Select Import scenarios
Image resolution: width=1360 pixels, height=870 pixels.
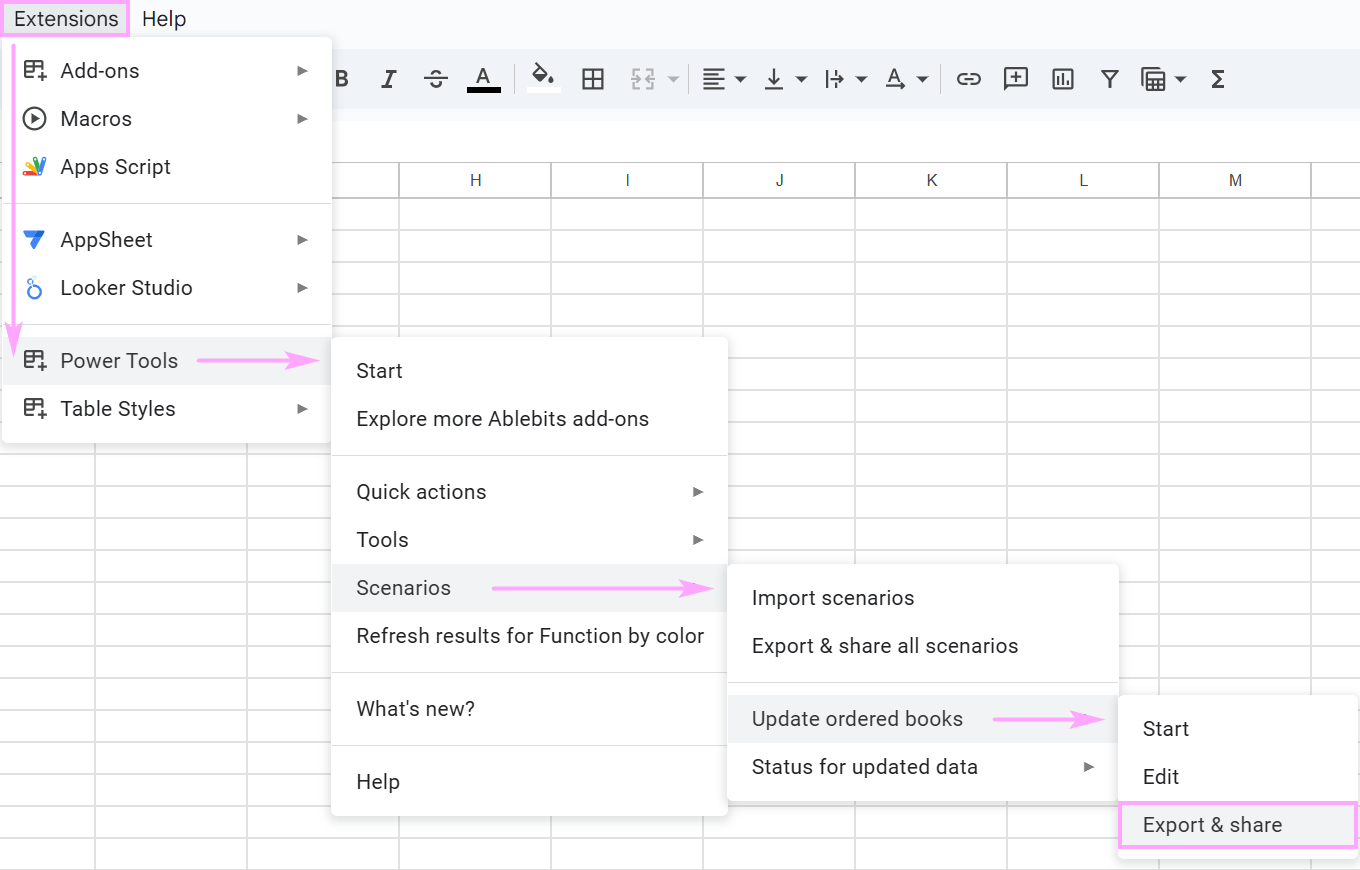(922, 598)
